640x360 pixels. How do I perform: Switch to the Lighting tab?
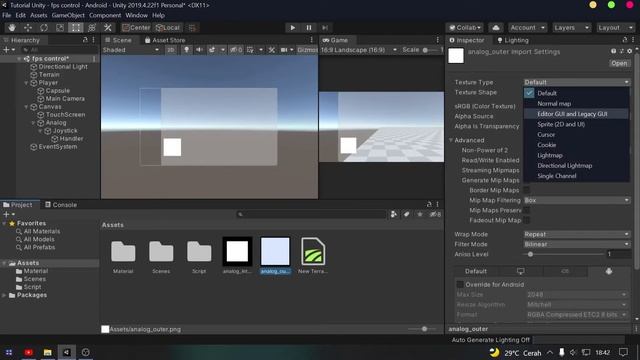click(x=513, y=40)
